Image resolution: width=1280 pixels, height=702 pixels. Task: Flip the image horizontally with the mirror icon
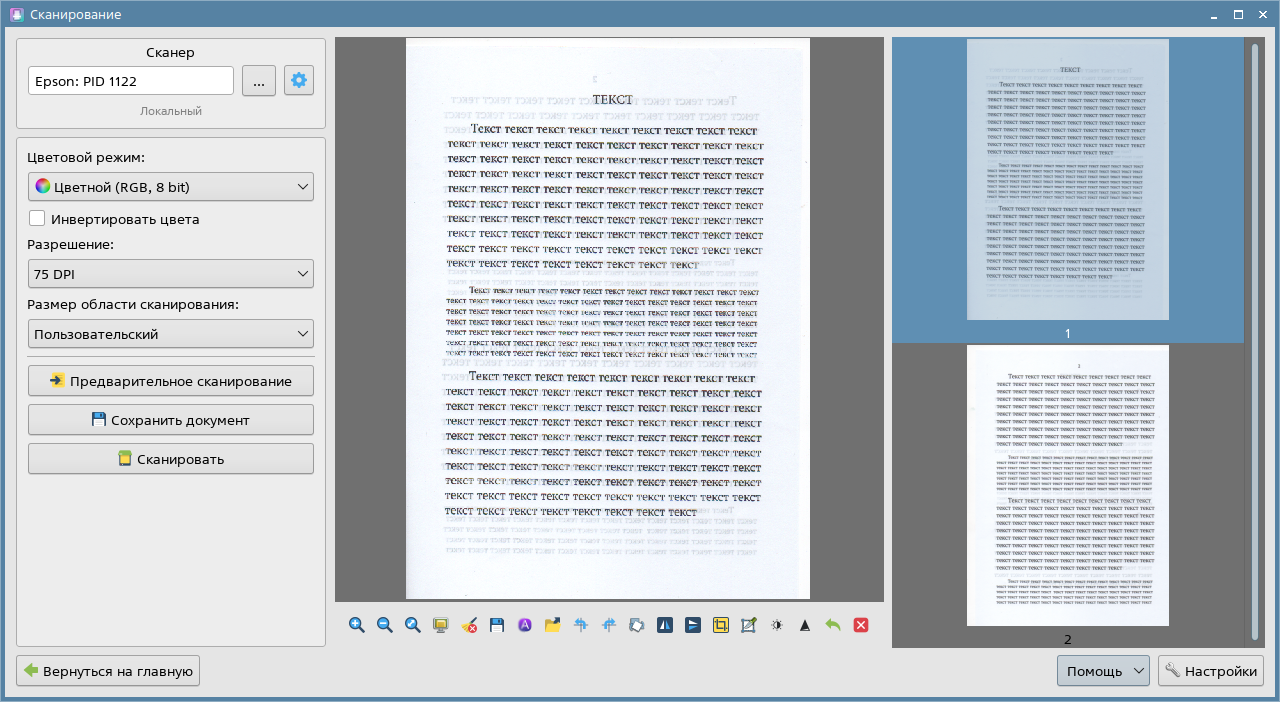tap(665, 625)
